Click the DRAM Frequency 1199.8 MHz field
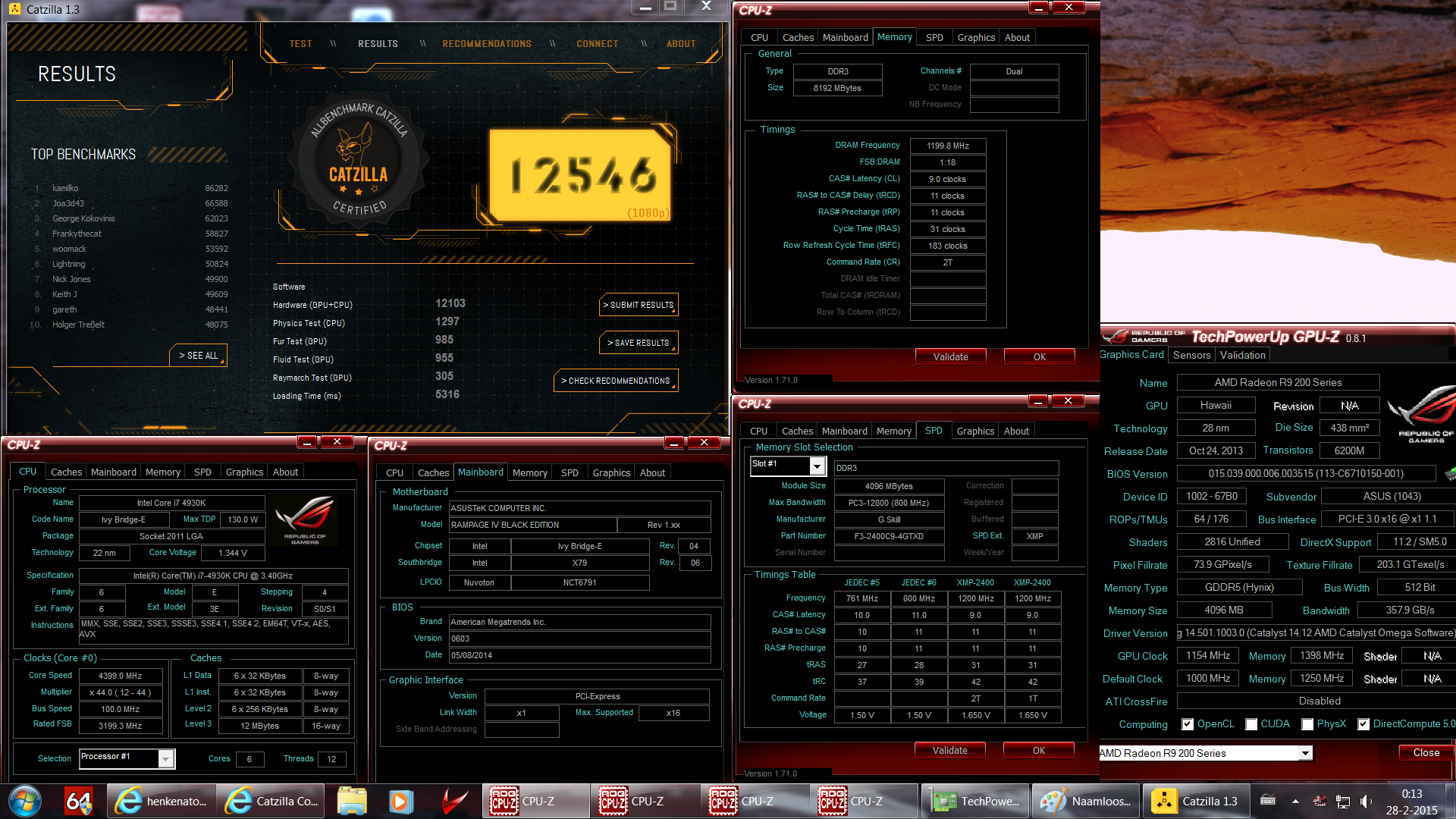This screenshot has width=1456, height=819. (948, 146)
